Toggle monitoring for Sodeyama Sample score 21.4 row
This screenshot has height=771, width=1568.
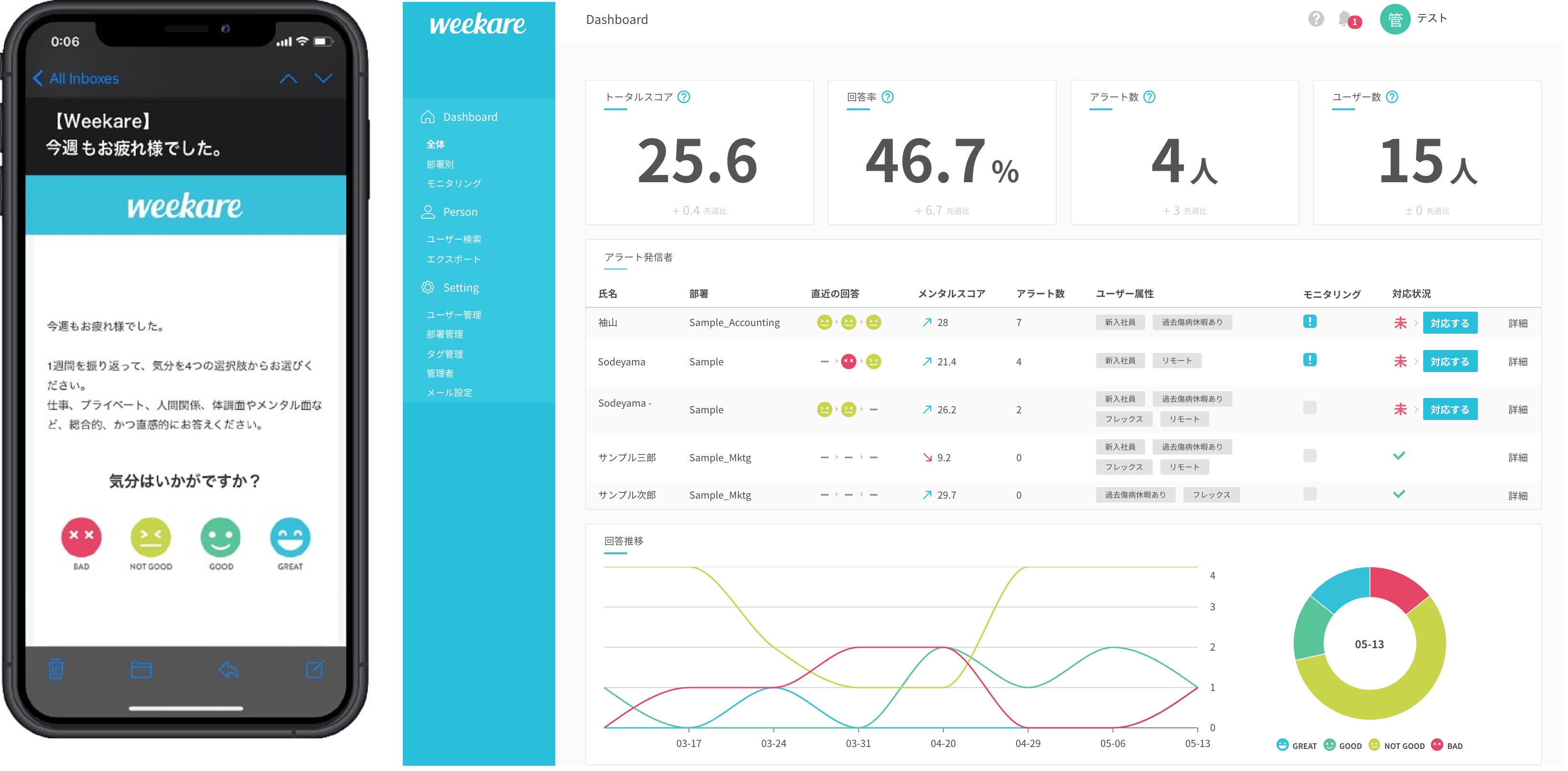[1310, 360]
